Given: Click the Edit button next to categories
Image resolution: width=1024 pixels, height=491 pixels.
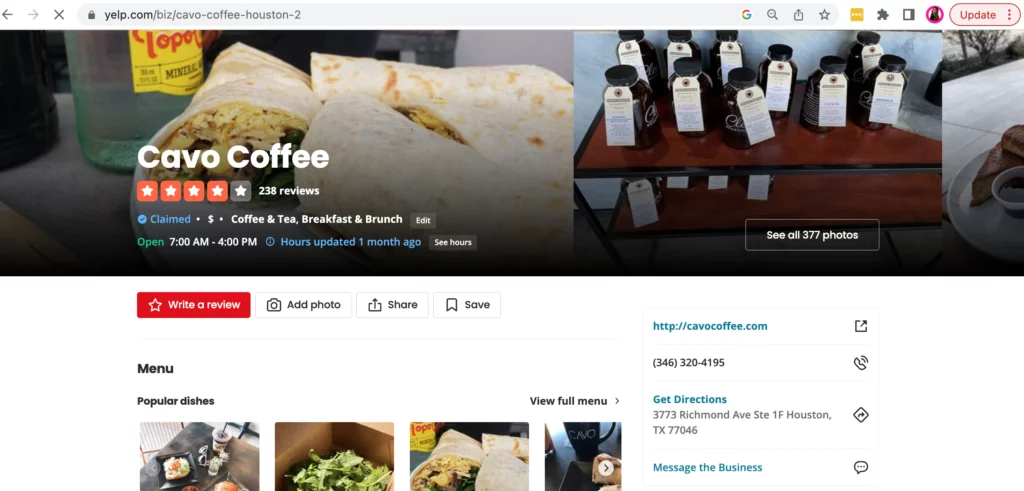Looking at the screenshot, I should tap(423, 220).
